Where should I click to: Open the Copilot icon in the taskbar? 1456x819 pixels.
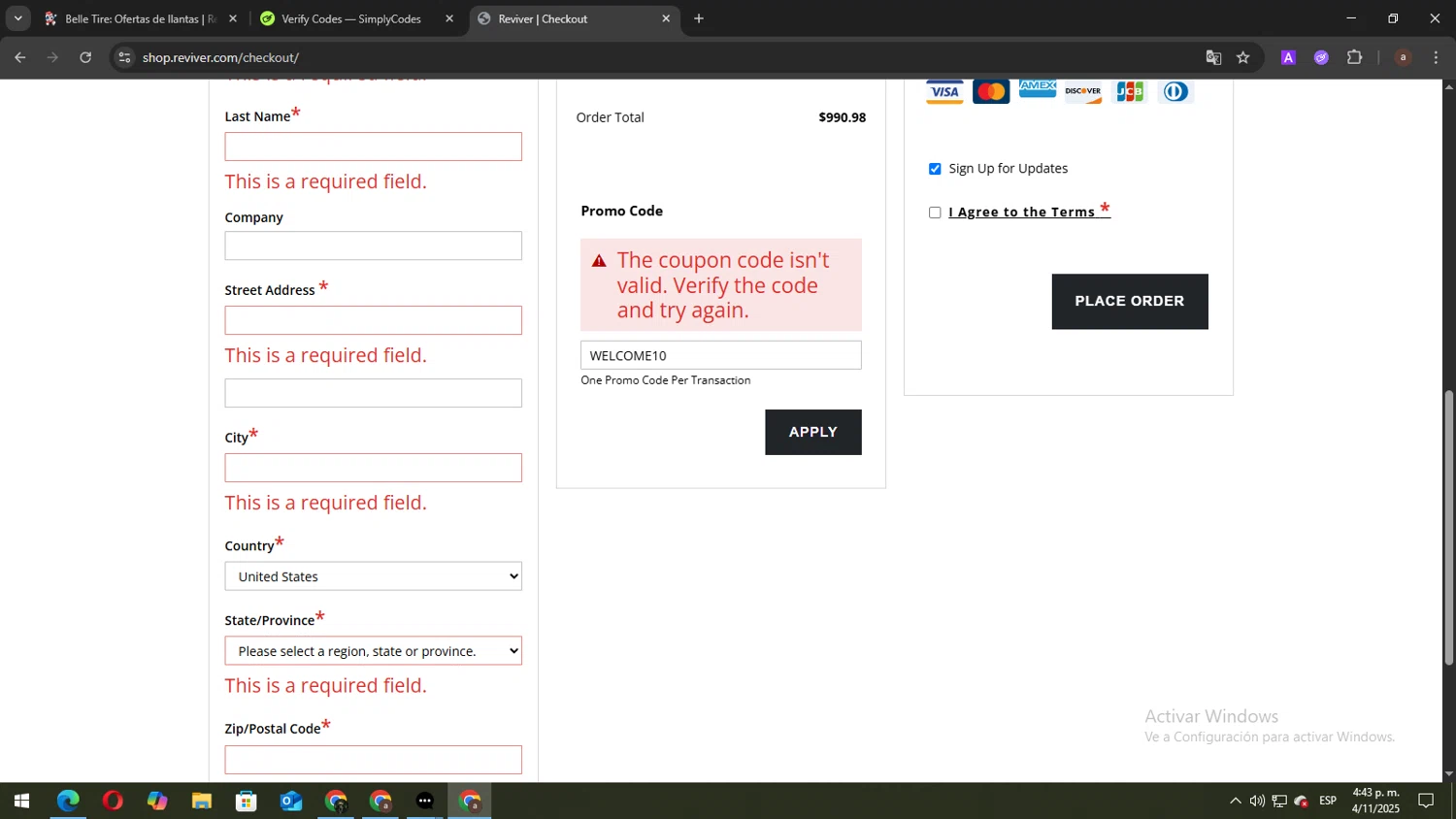157,802
